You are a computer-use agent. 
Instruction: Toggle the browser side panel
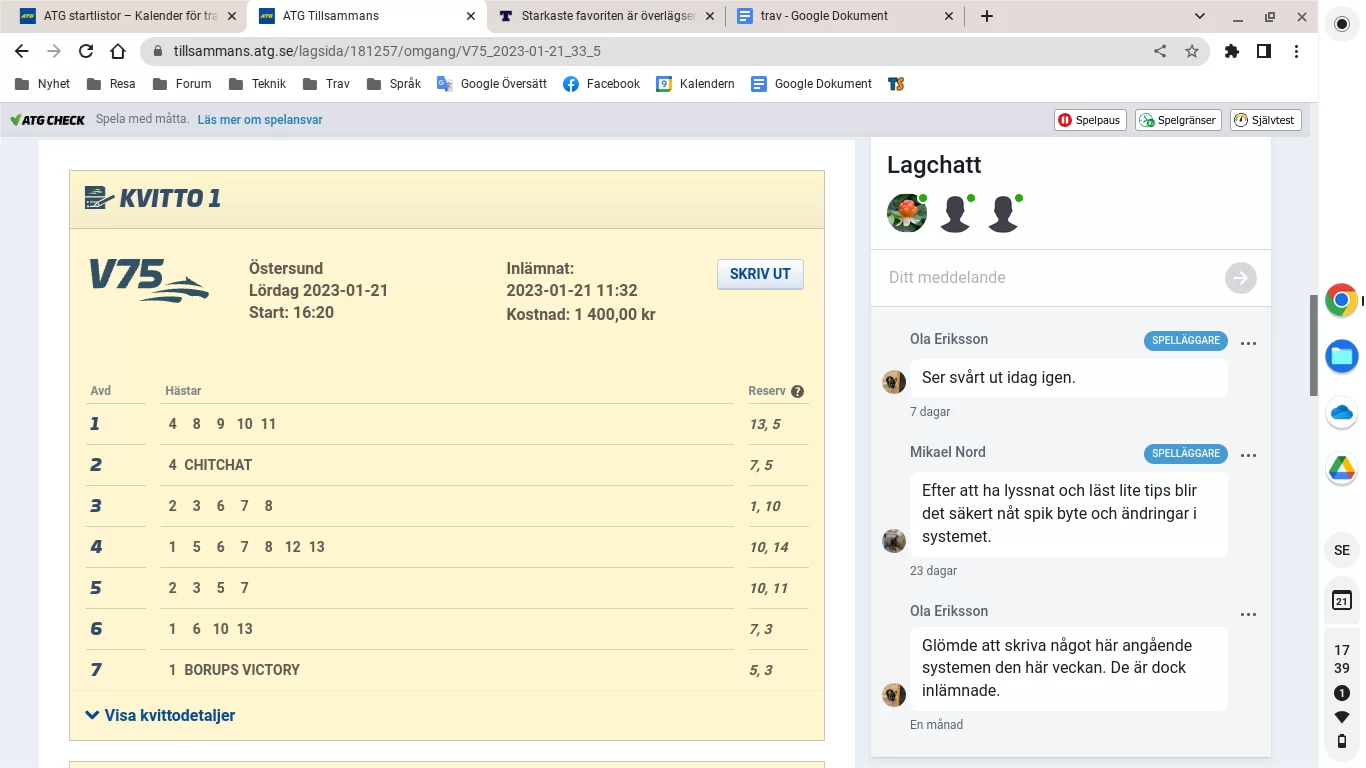click(x=1264, y=51)
